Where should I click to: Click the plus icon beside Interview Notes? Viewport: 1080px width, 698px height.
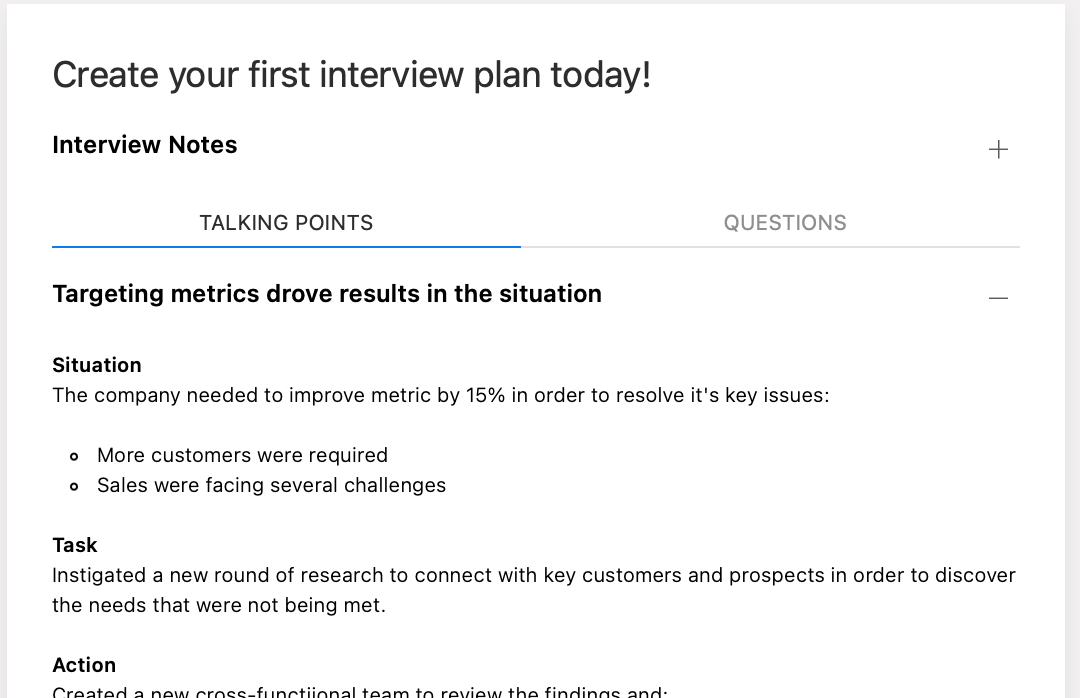point(998,150)
